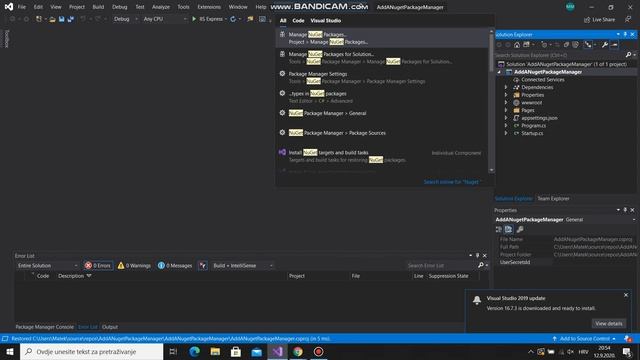Switch search filter to Code tab
This screenshot has height=360, width=640.
tap(298, 20)
